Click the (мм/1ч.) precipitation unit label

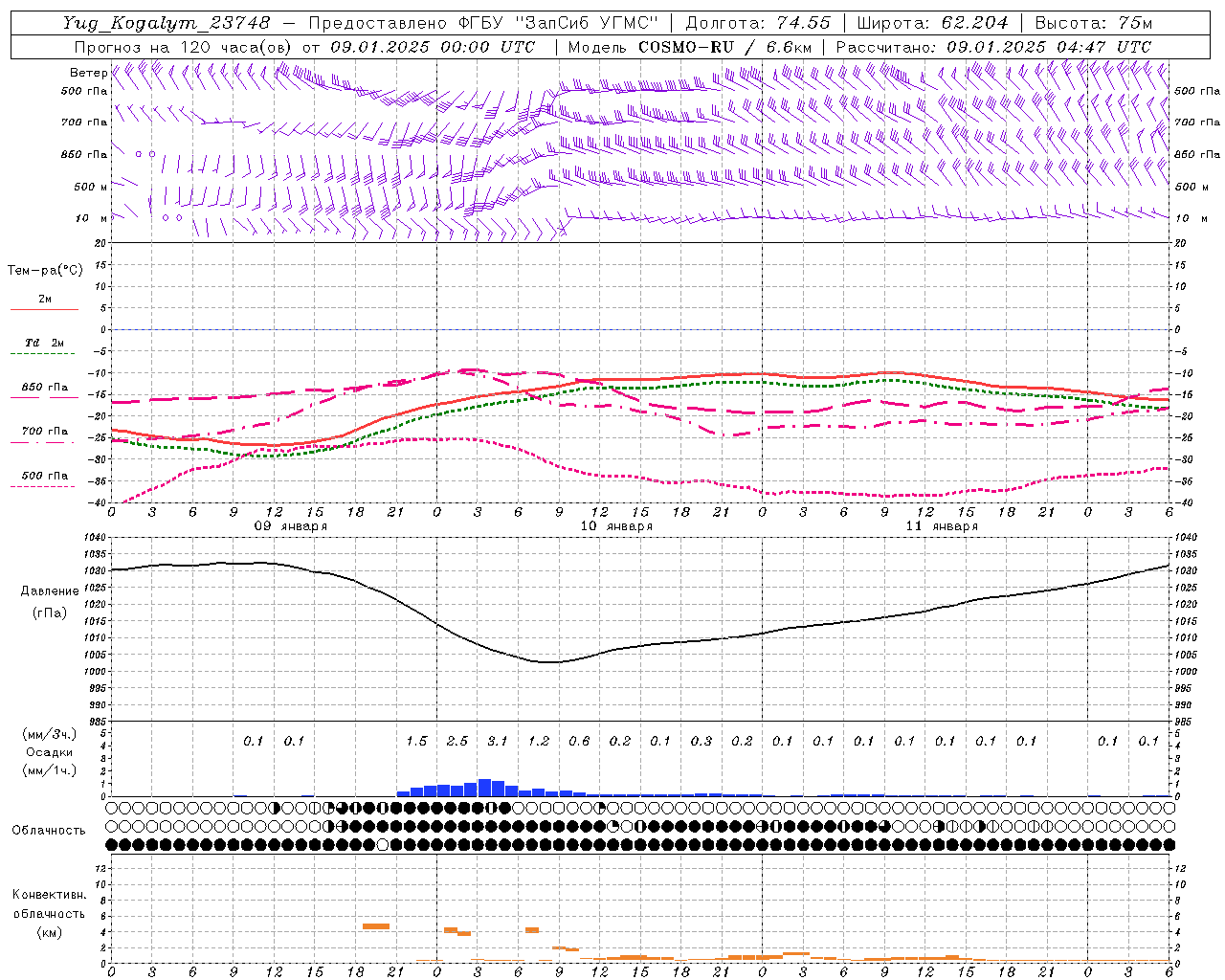pos(50,770)
